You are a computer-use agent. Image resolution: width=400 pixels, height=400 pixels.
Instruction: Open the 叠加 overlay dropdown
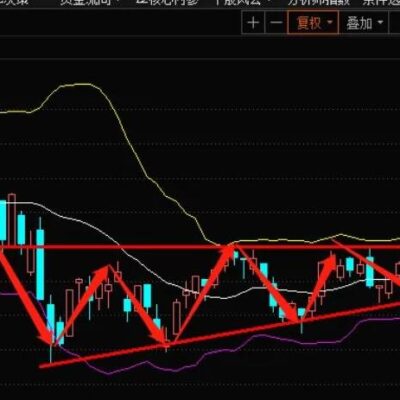(364, 23)
